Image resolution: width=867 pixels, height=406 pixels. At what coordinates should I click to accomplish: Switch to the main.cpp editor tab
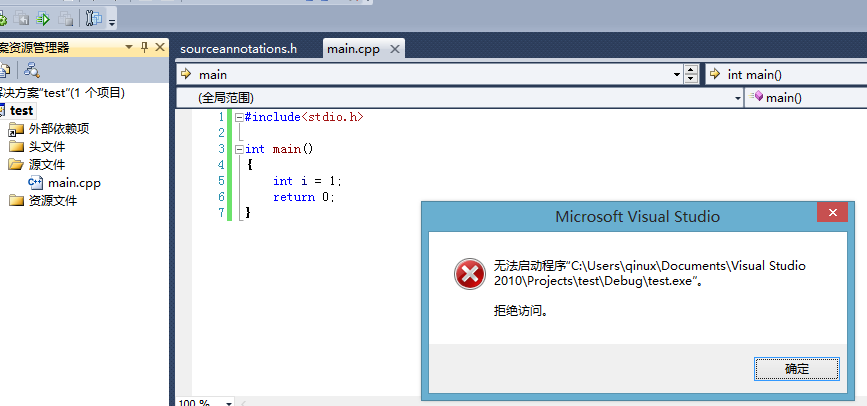pos(353,49)
